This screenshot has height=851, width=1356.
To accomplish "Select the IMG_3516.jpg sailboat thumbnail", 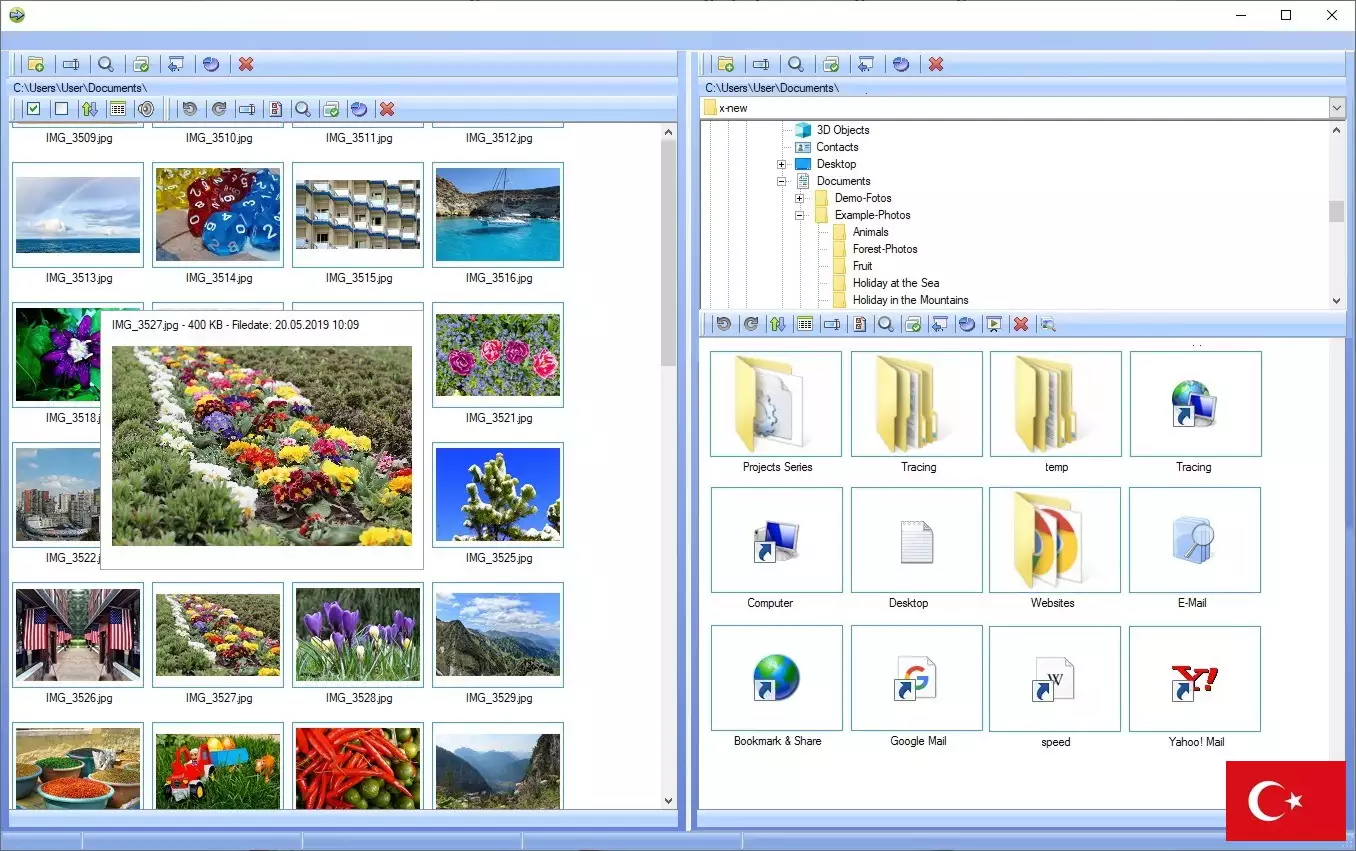I will (497, 214).
